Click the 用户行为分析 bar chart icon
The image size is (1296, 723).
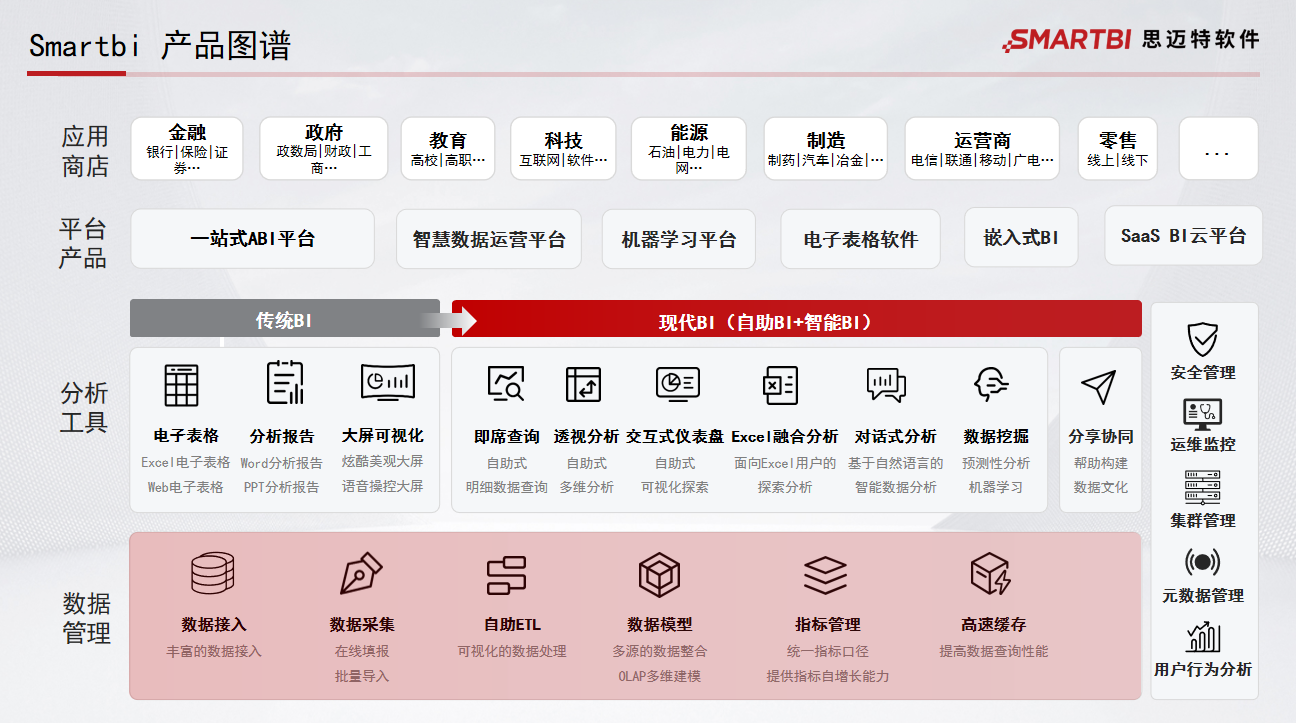point(1202,637)
